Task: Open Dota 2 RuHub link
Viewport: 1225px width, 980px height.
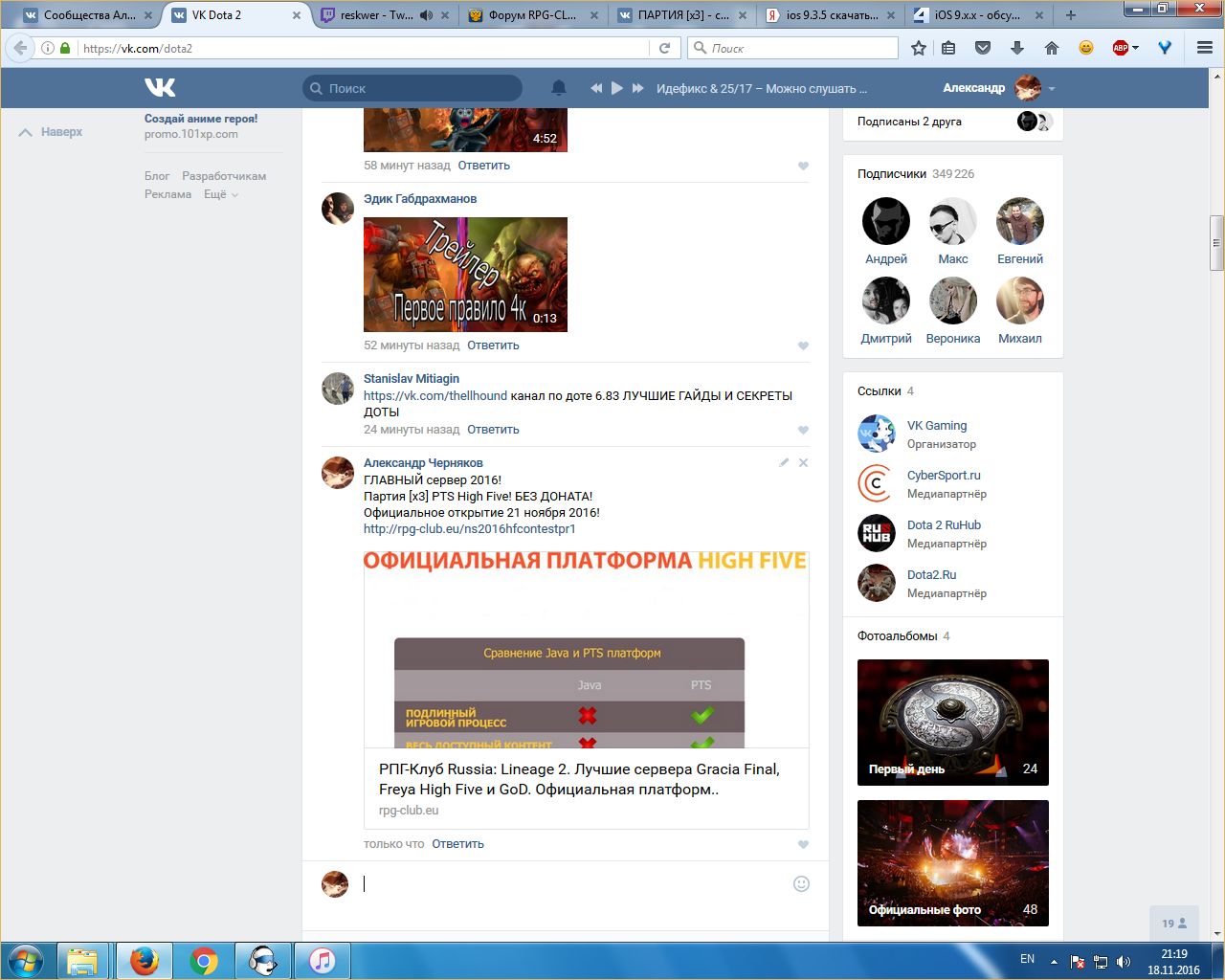Action: point(944,525)
